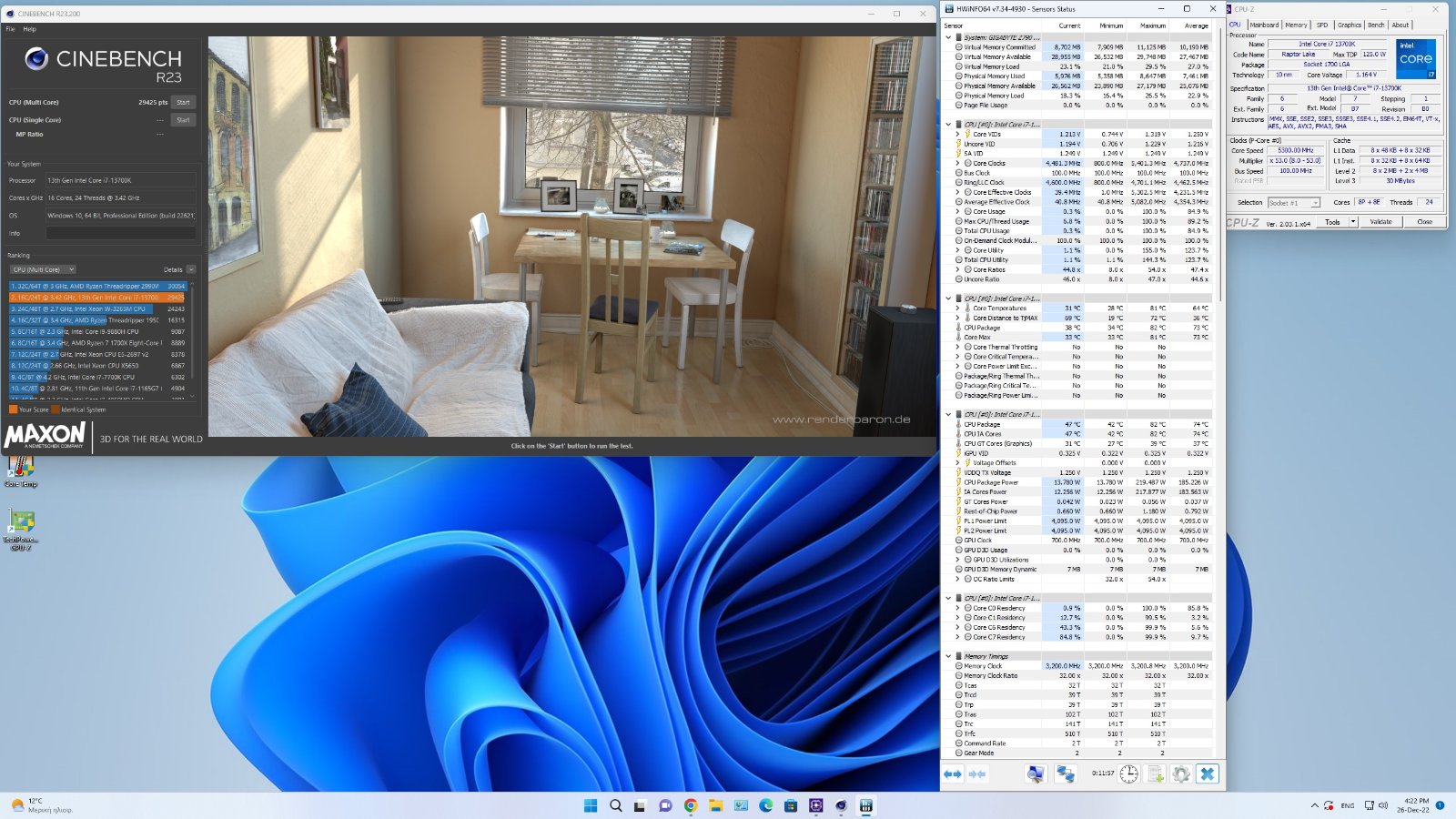
Task: Click Cinebench Info input field
Action: [121, 233]
